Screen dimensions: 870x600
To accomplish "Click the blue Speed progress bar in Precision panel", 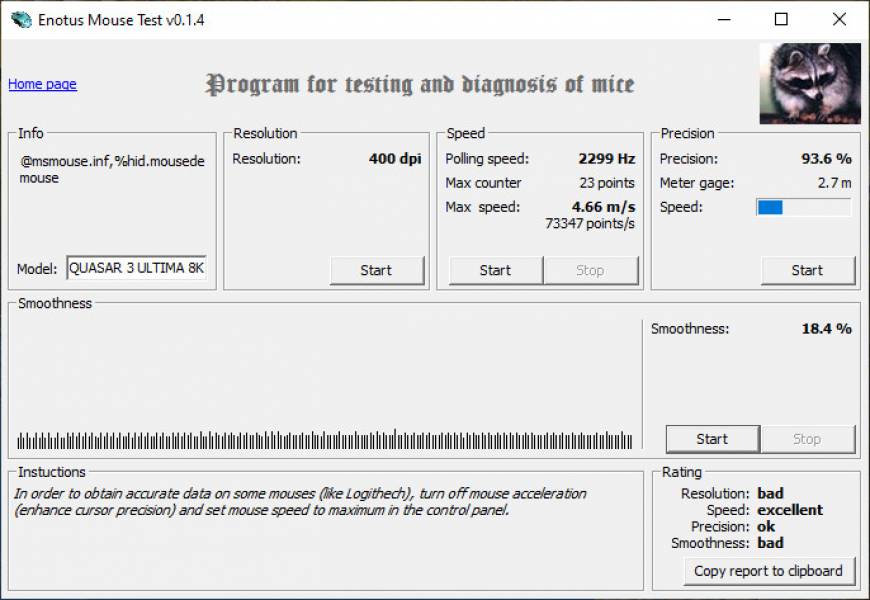I will 770,208.
